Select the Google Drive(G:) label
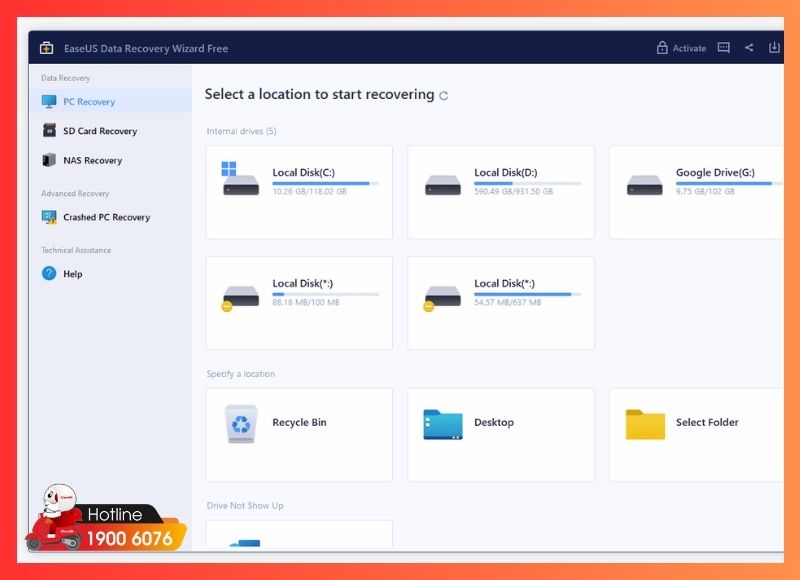This screenshot has height=580, width=800. click(x=715, y=172)
